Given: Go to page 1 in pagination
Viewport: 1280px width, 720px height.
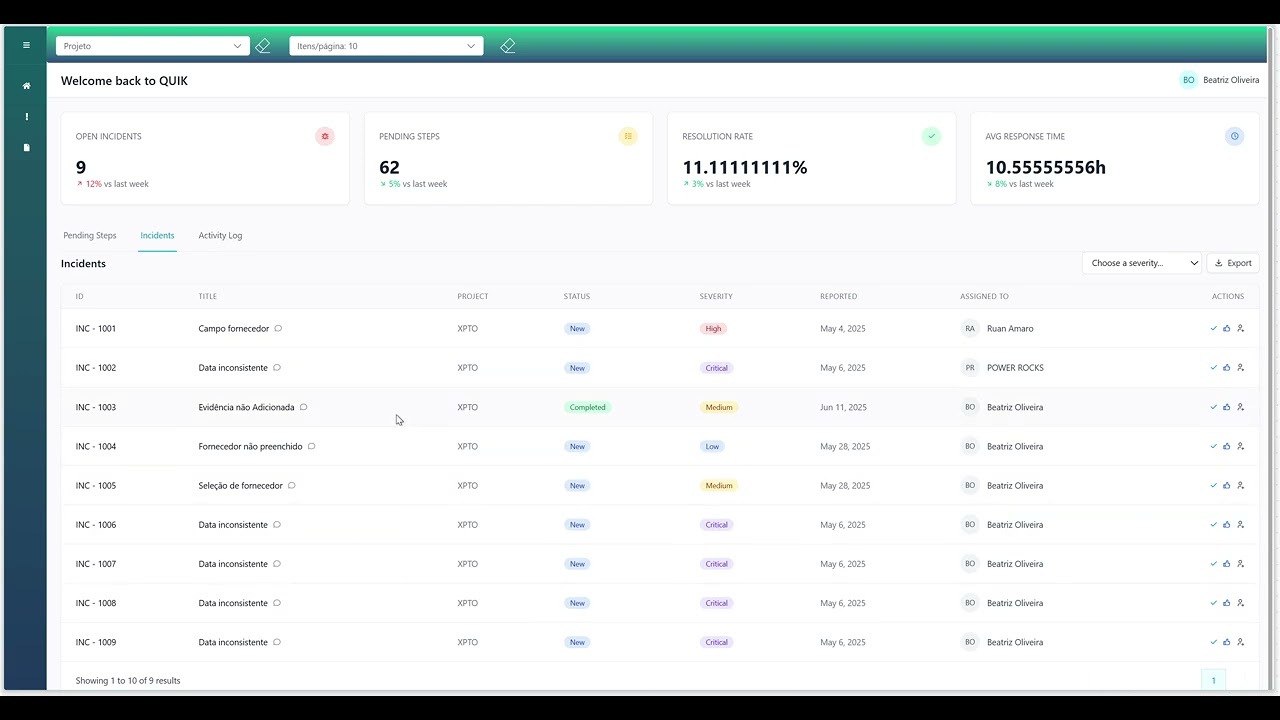Looking at the screenshot, I should pyautogui.click(x=1213, y=680).
